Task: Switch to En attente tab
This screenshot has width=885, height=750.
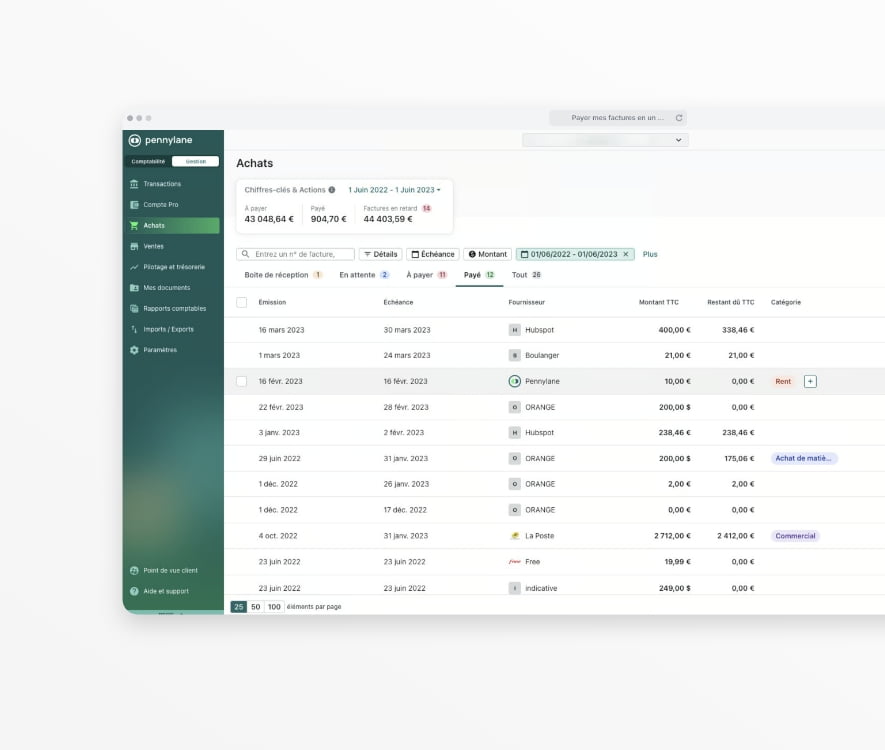Action: coord(364,275)
